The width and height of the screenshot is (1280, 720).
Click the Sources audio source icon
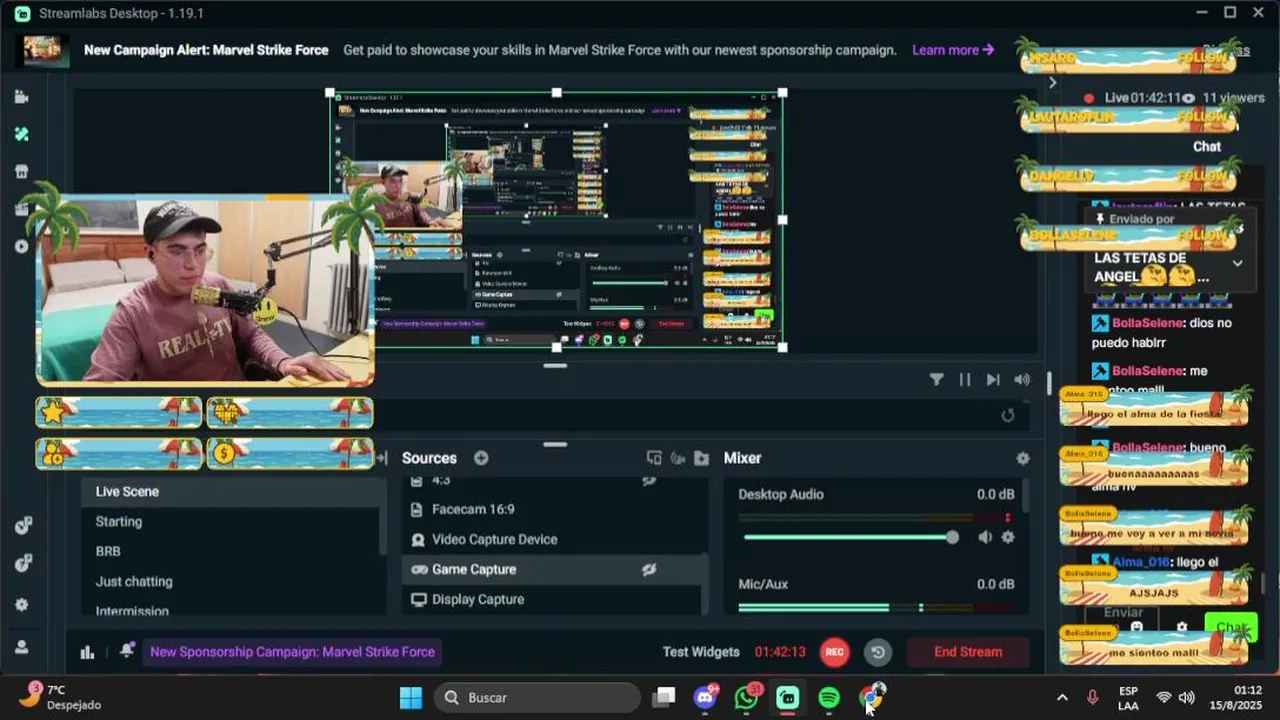pos(678,458)
